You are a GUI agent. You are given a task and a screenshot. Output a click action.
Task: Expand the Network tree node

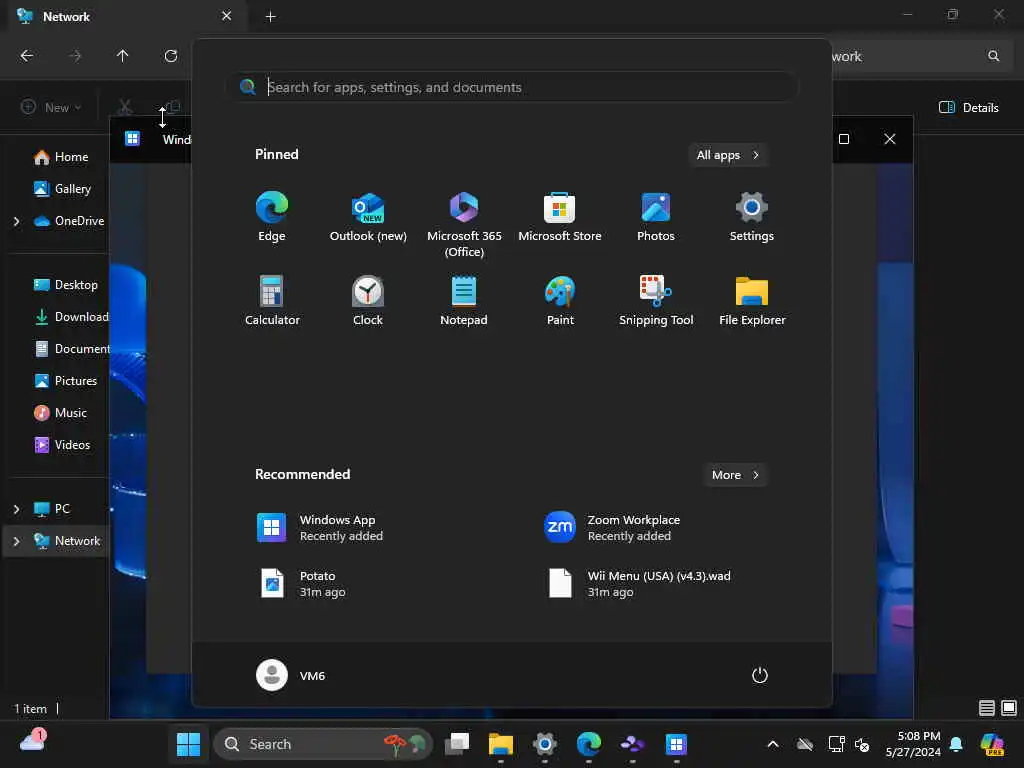(x=16, y=541)
